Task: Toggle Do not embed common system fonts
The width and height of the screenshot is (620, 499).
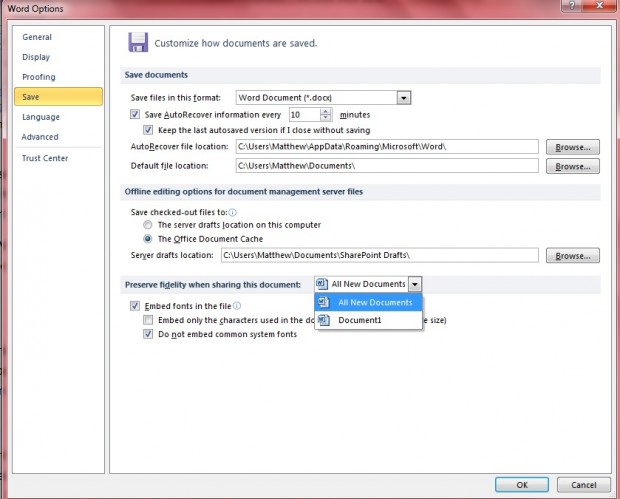Action: coord(149,334)
